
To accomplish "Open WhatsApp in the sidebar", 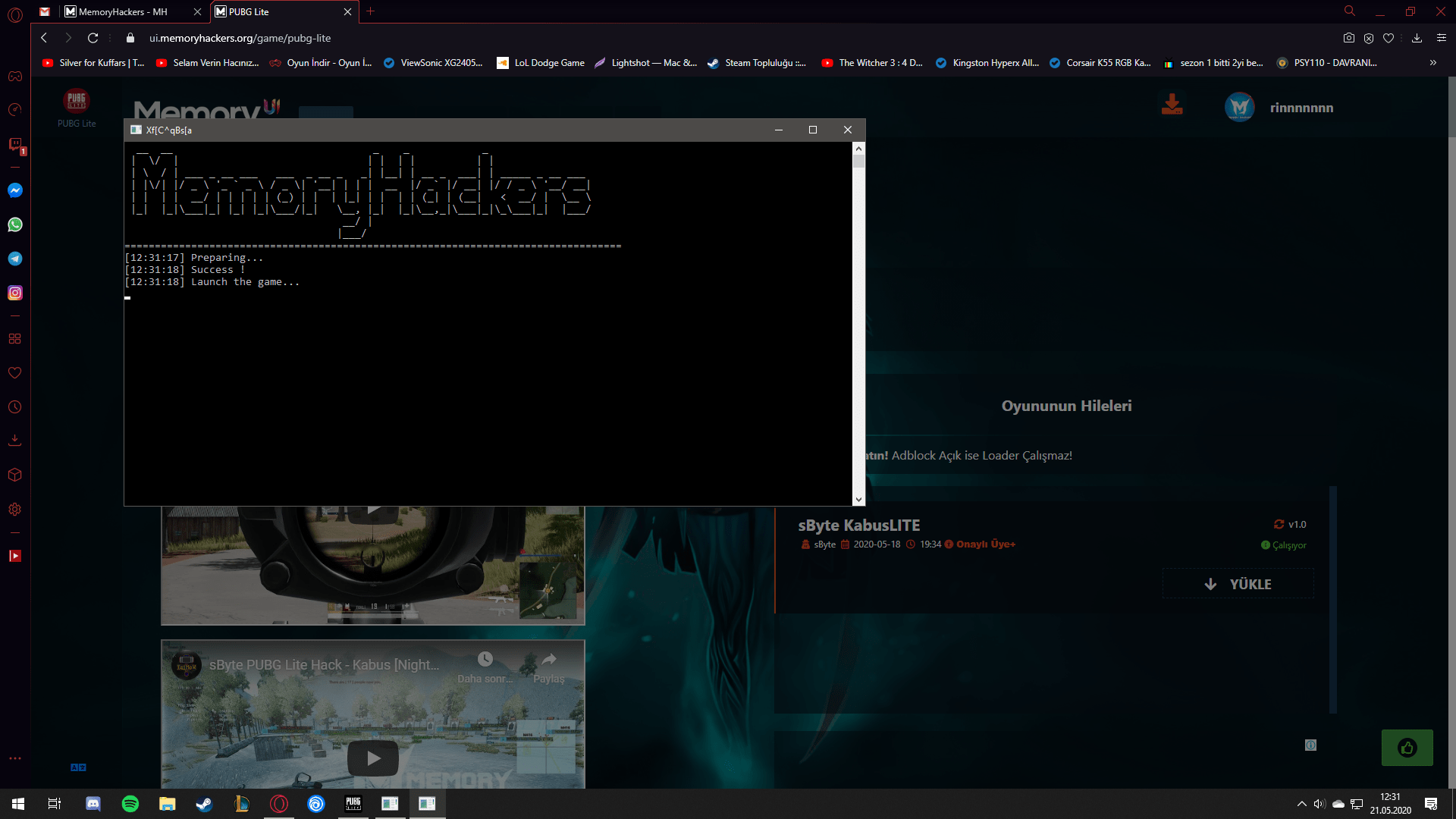I will [15, 224].
